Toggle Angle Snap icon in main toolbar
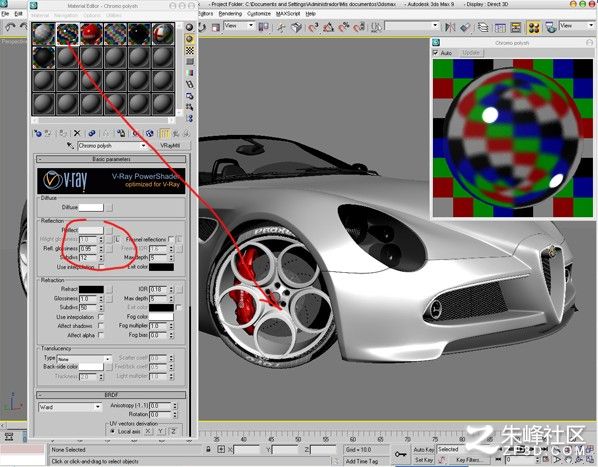Screen dimensions: 598x467 click(x=328, y=27)
